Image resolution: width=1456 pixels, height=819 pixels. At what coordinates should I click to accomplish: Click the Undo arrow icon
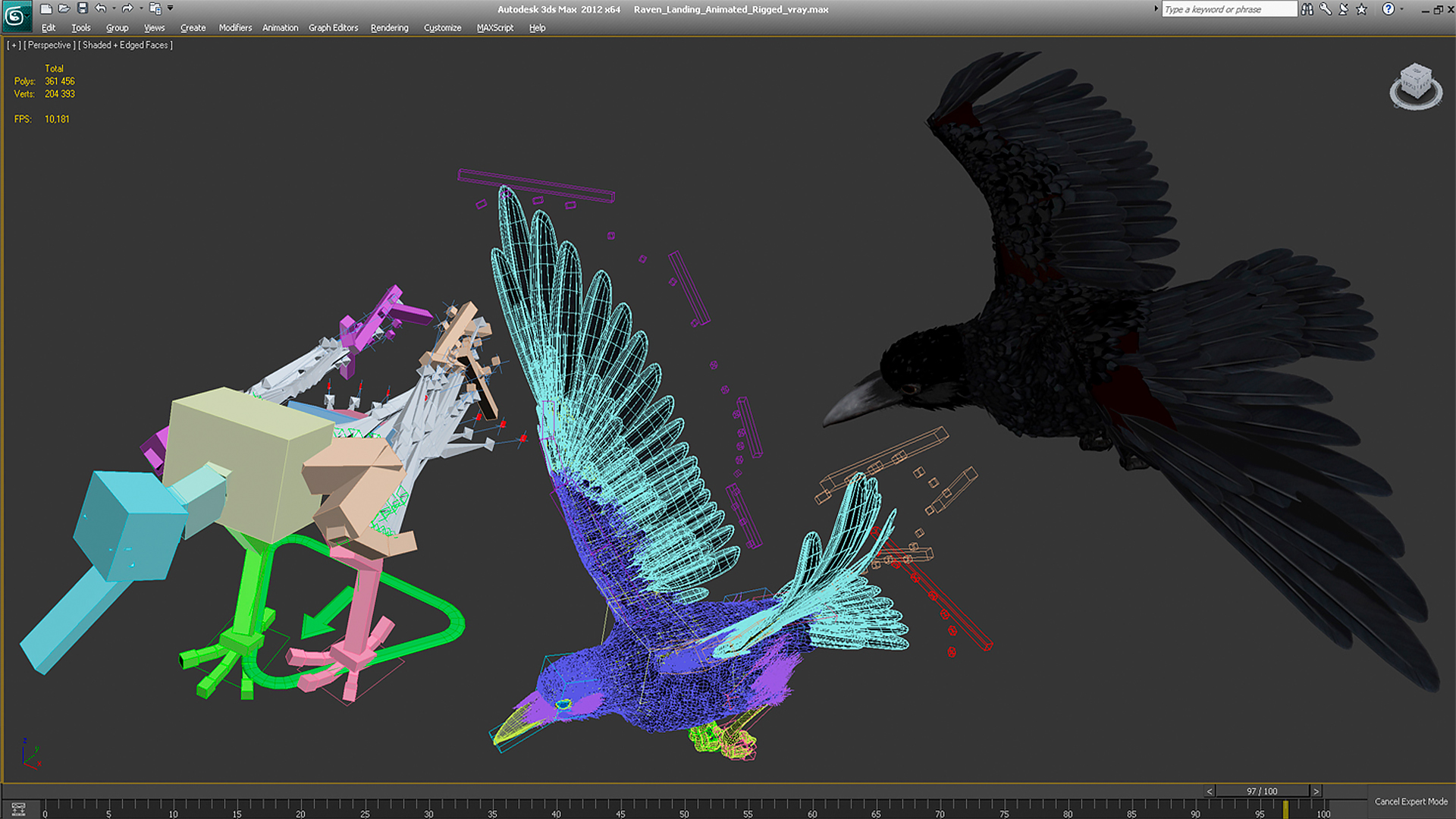101,9
